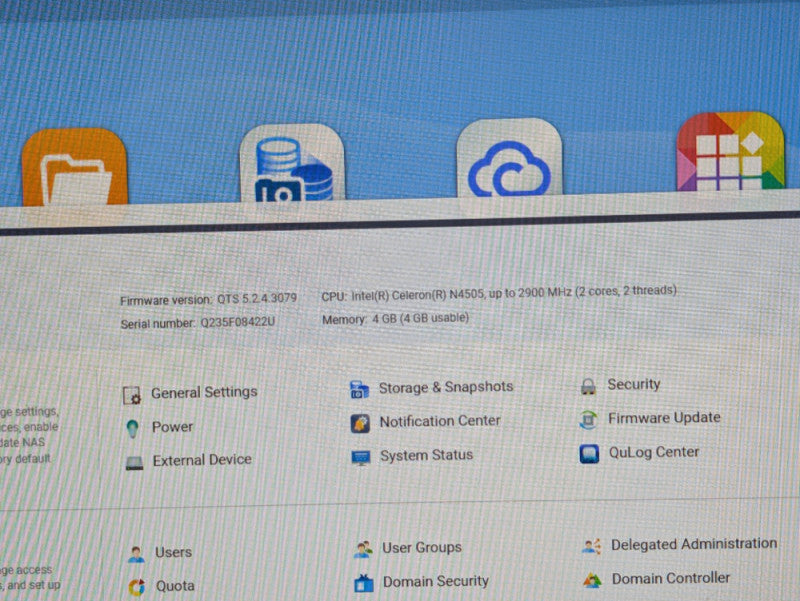This screenshot has height=601, width=800.
Task: Open Delegated Administration link
Action: pos(694,544)
